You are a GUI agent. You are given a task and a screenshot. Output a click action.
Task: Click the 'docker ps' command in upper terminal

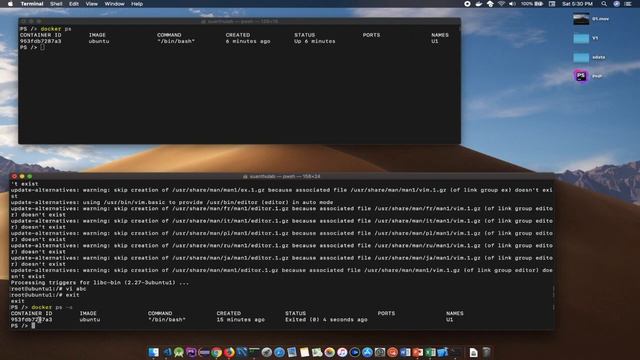click(x=56, y=29)
